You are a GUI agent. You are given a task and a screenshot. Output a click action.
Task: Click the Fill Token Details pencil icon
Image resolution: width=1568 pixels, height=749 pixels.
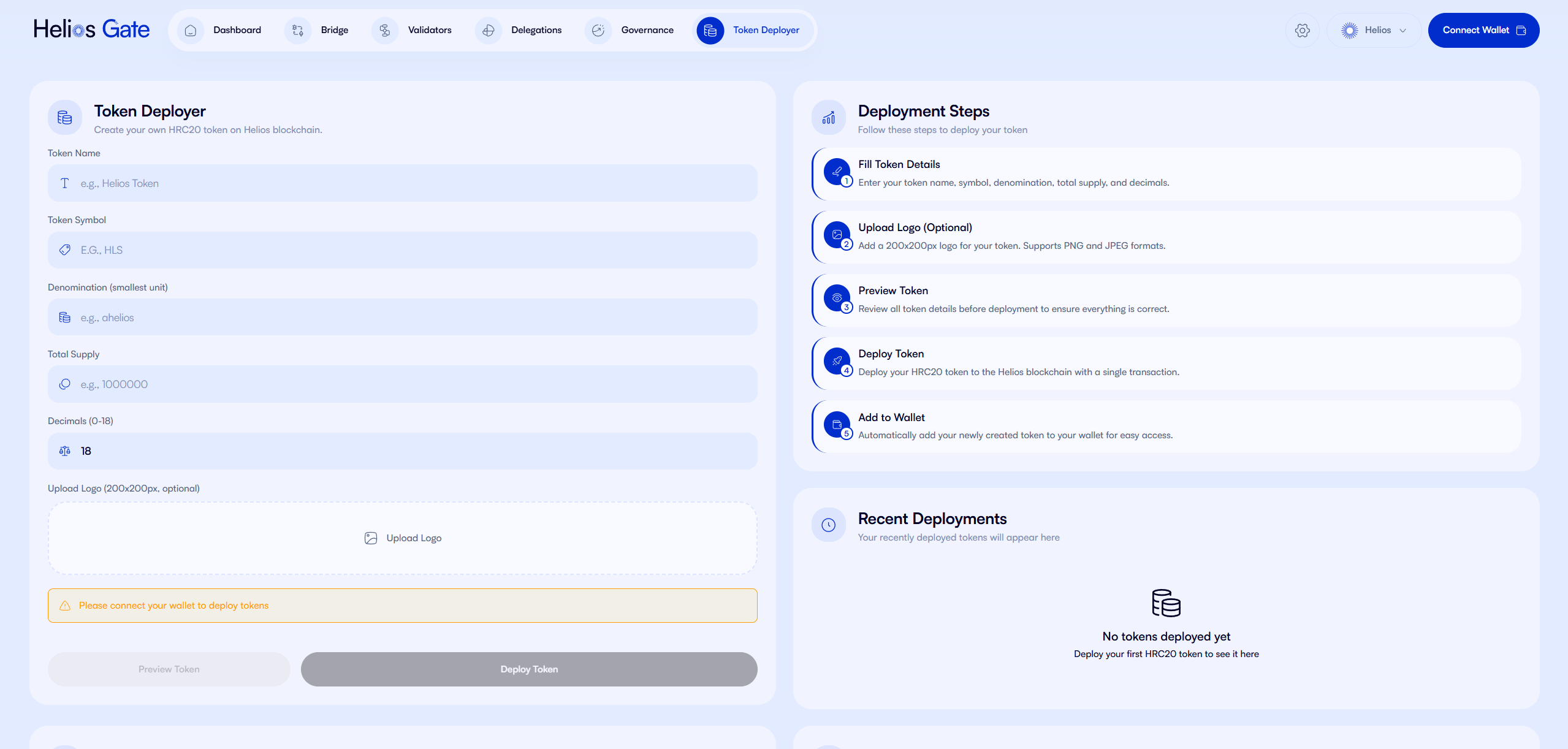click(837, 171)
